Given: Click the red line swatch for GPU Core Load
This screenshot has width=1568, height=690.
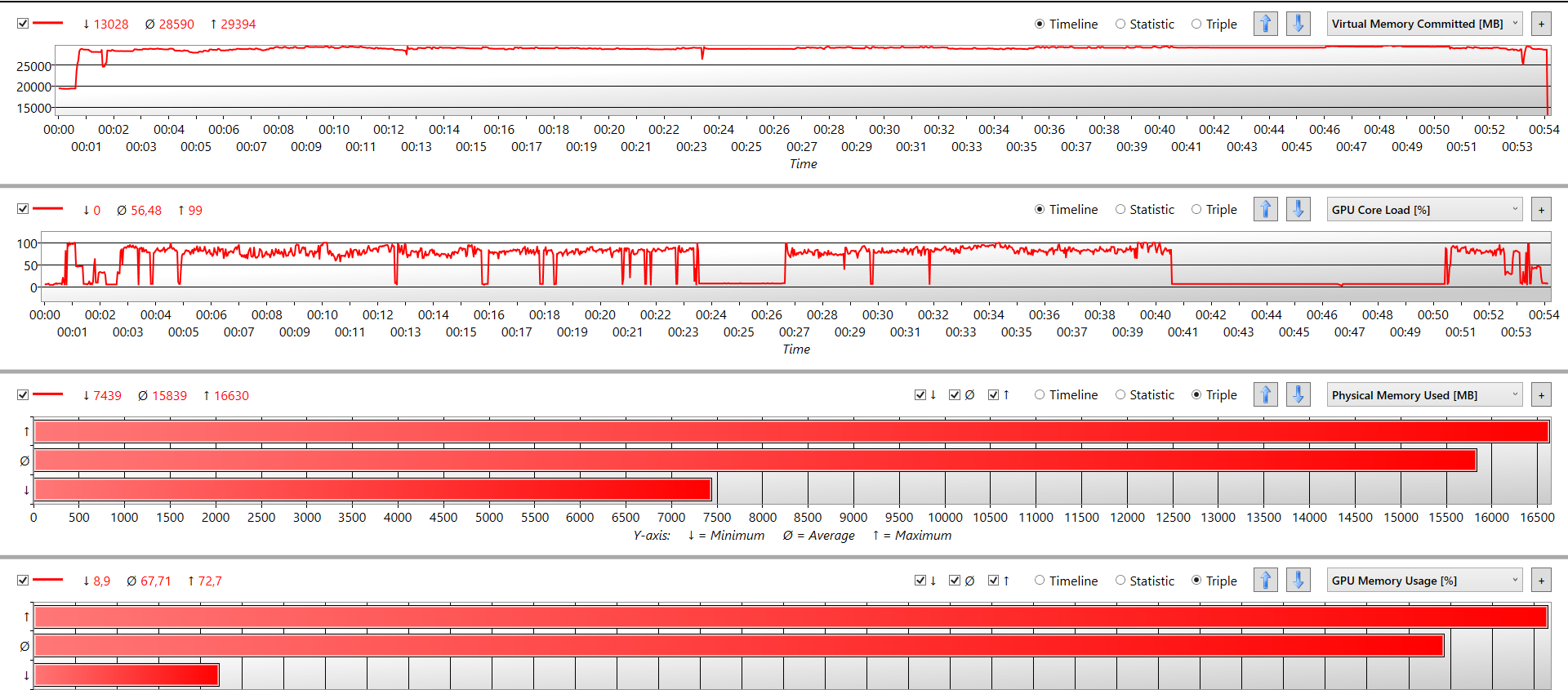Looking at the screenshot, I should point(48,208).
